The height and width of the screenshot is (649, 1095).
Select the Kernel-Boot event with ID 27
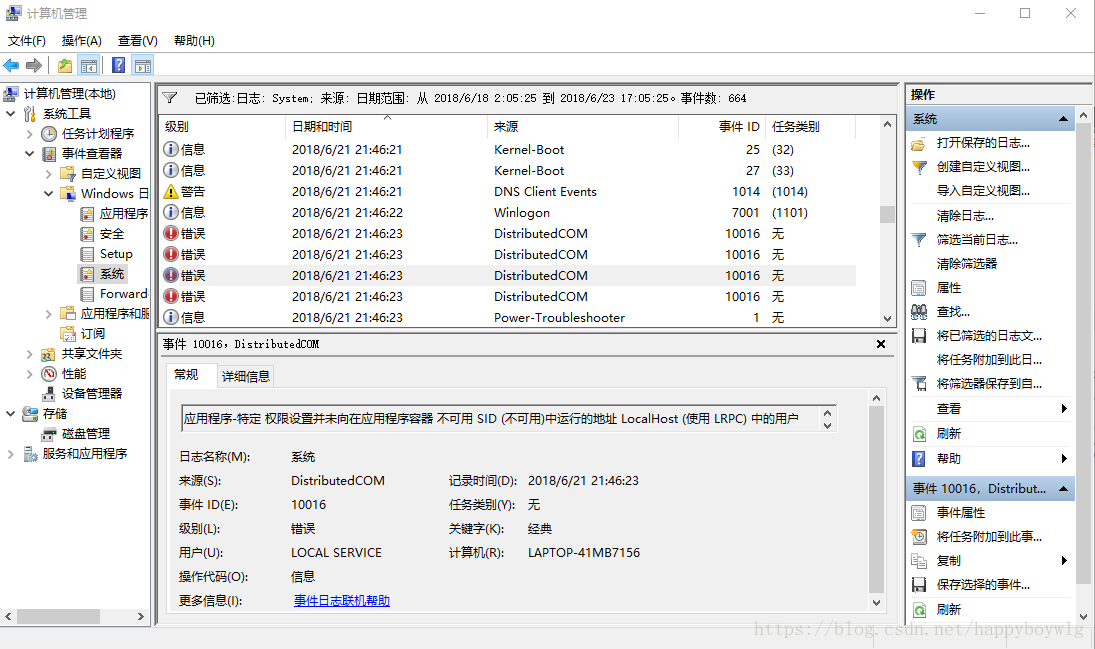508,170
